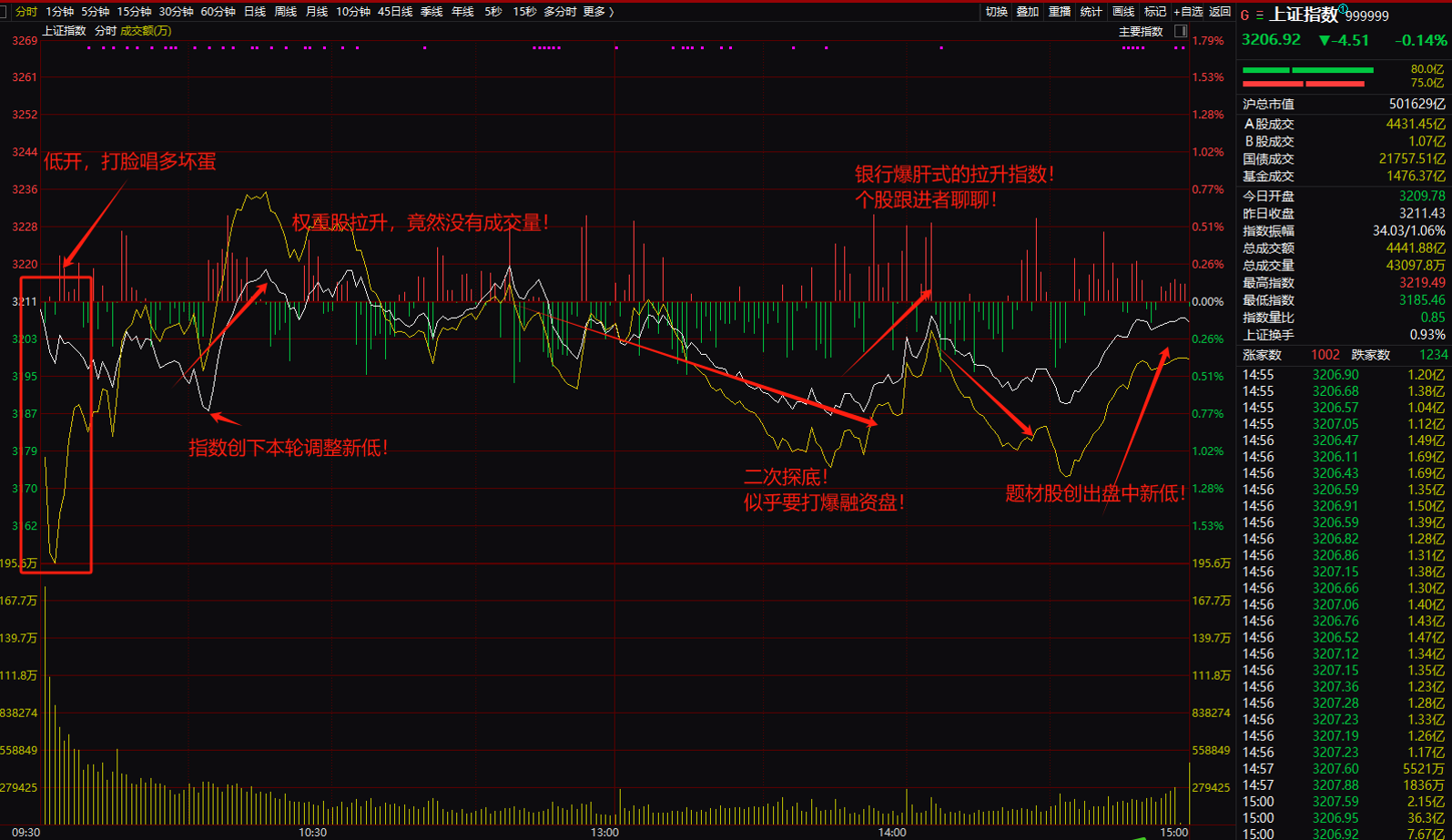Click the green buy-volume bar near 80.0亿
1452x840 pixels.
(x=1307, y=70)
